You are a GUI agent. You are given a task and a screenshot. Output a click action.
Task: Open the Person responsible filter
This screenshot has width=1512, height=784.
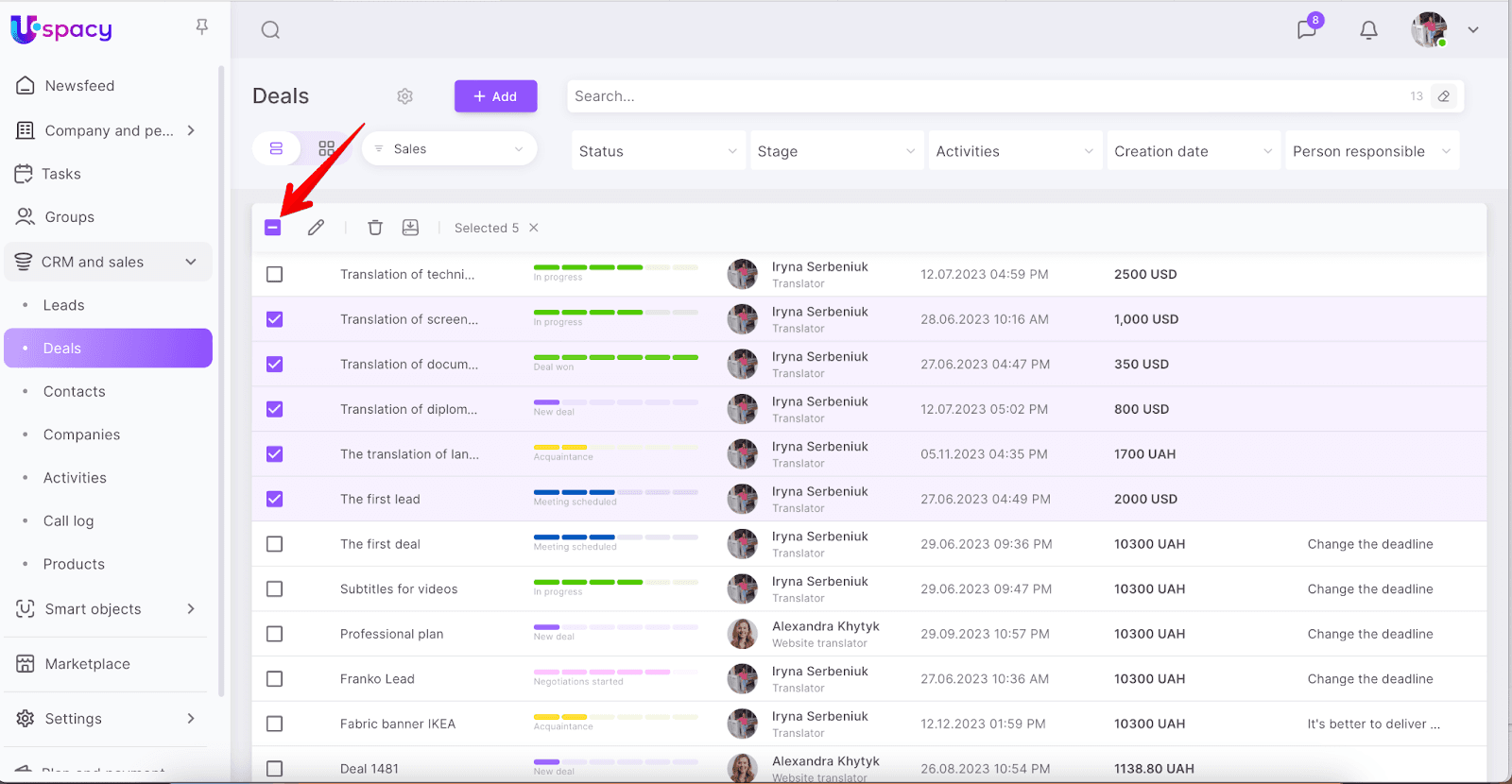(x=1371, y=151)
